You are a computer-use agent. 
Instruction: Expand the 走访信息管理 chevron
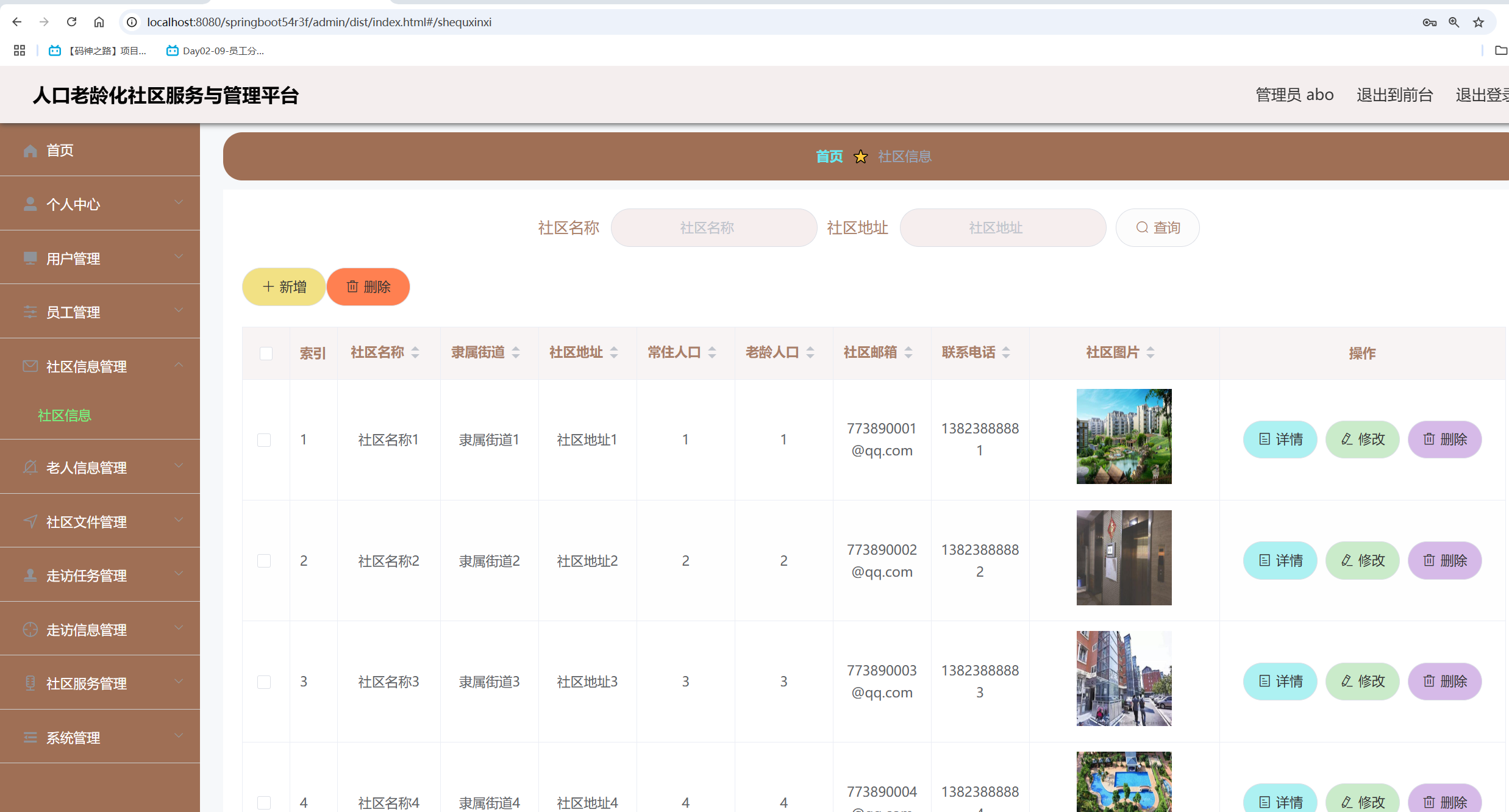(x=179, y=628)
